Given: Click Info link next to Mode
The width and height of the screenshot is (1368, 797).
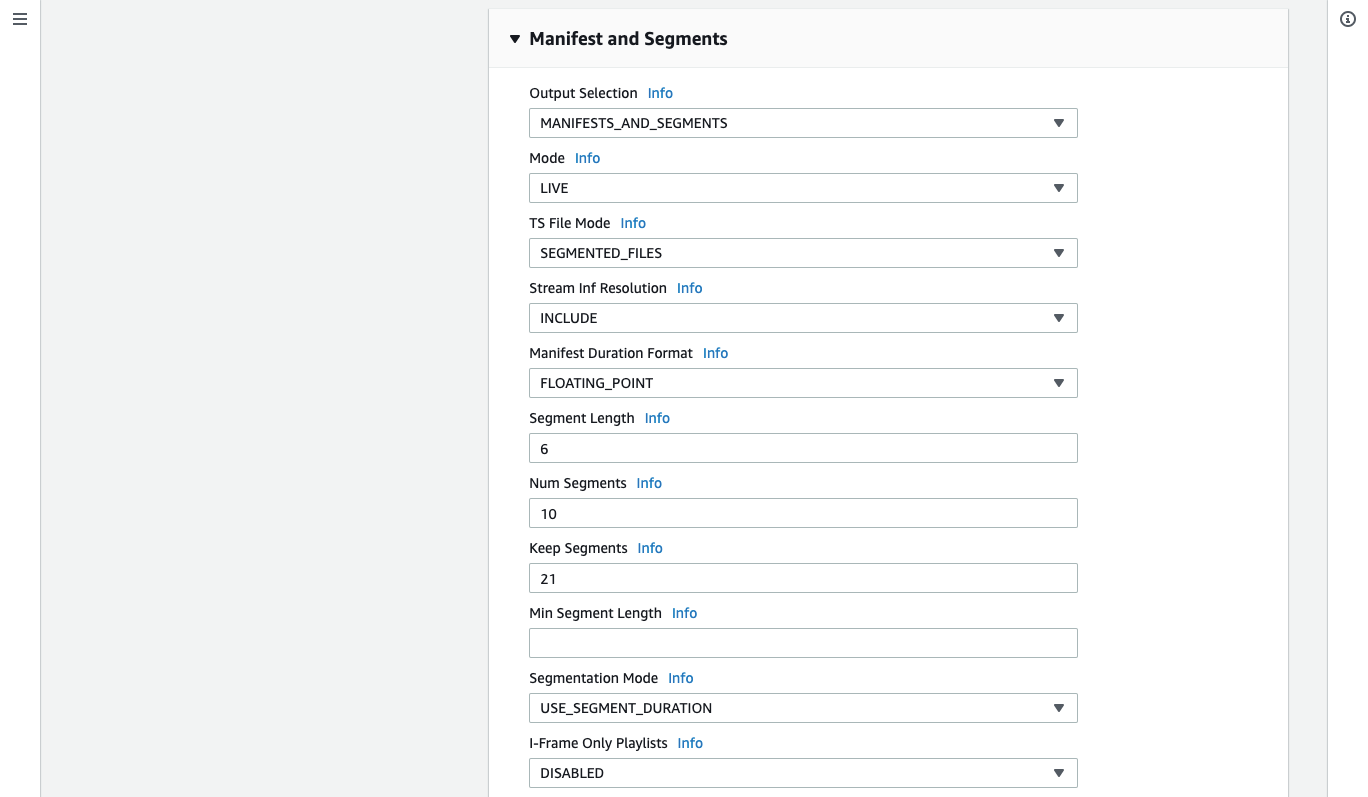Looking at the screenshot, I should [587, 158].
